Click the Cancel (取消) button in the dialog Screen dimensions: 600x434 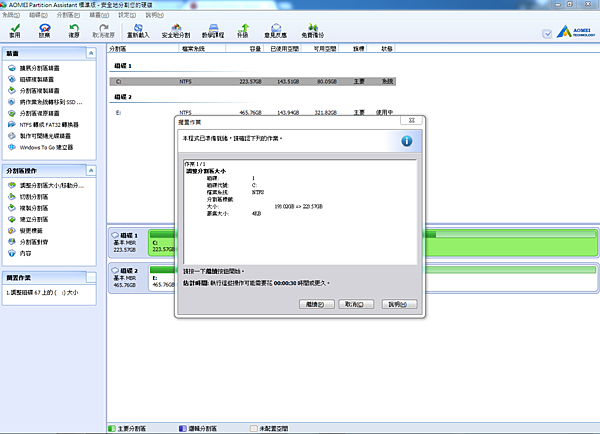coord(356,304)
